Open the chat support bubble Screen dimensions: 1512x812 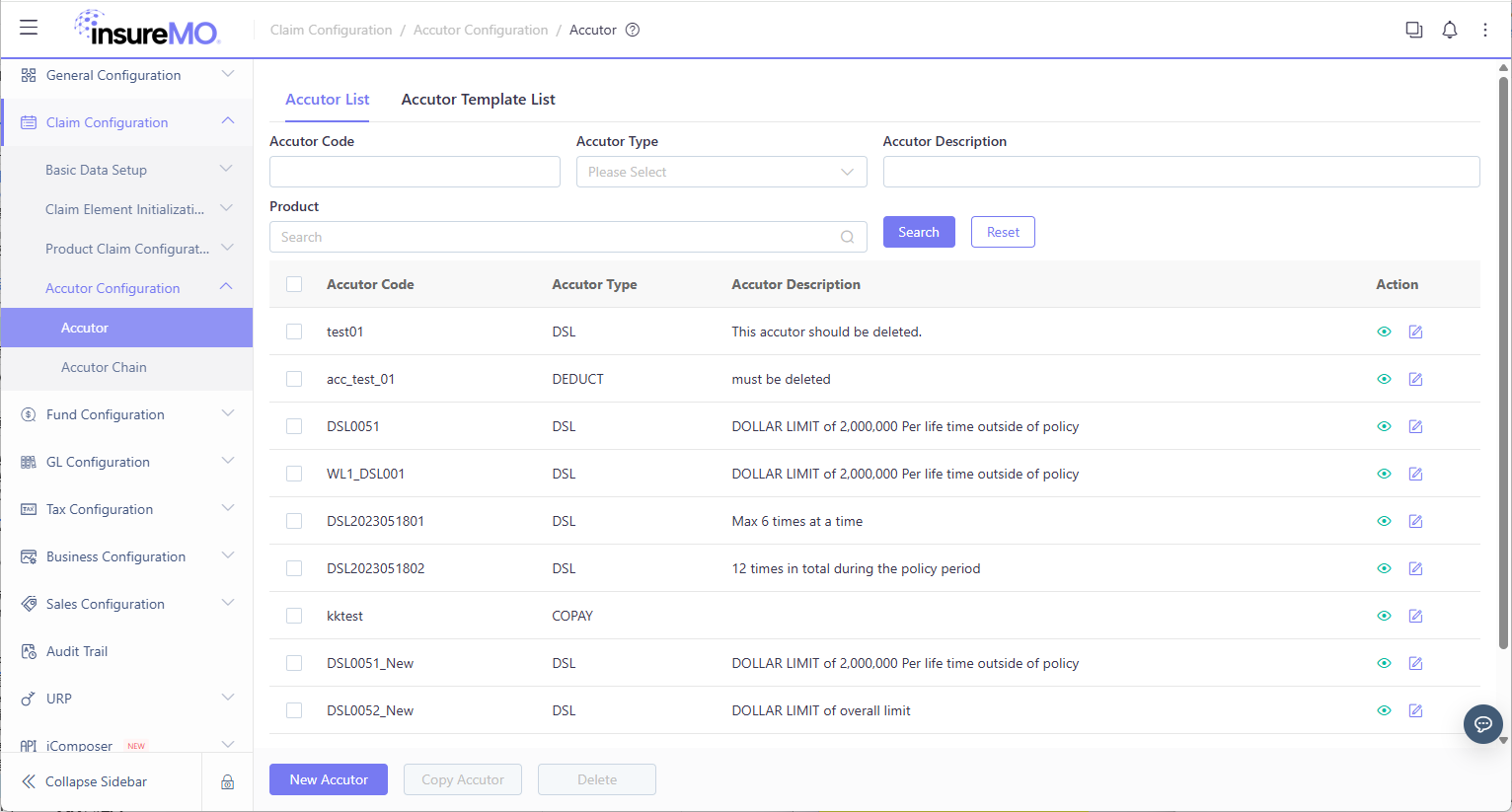click(1482, 724)
